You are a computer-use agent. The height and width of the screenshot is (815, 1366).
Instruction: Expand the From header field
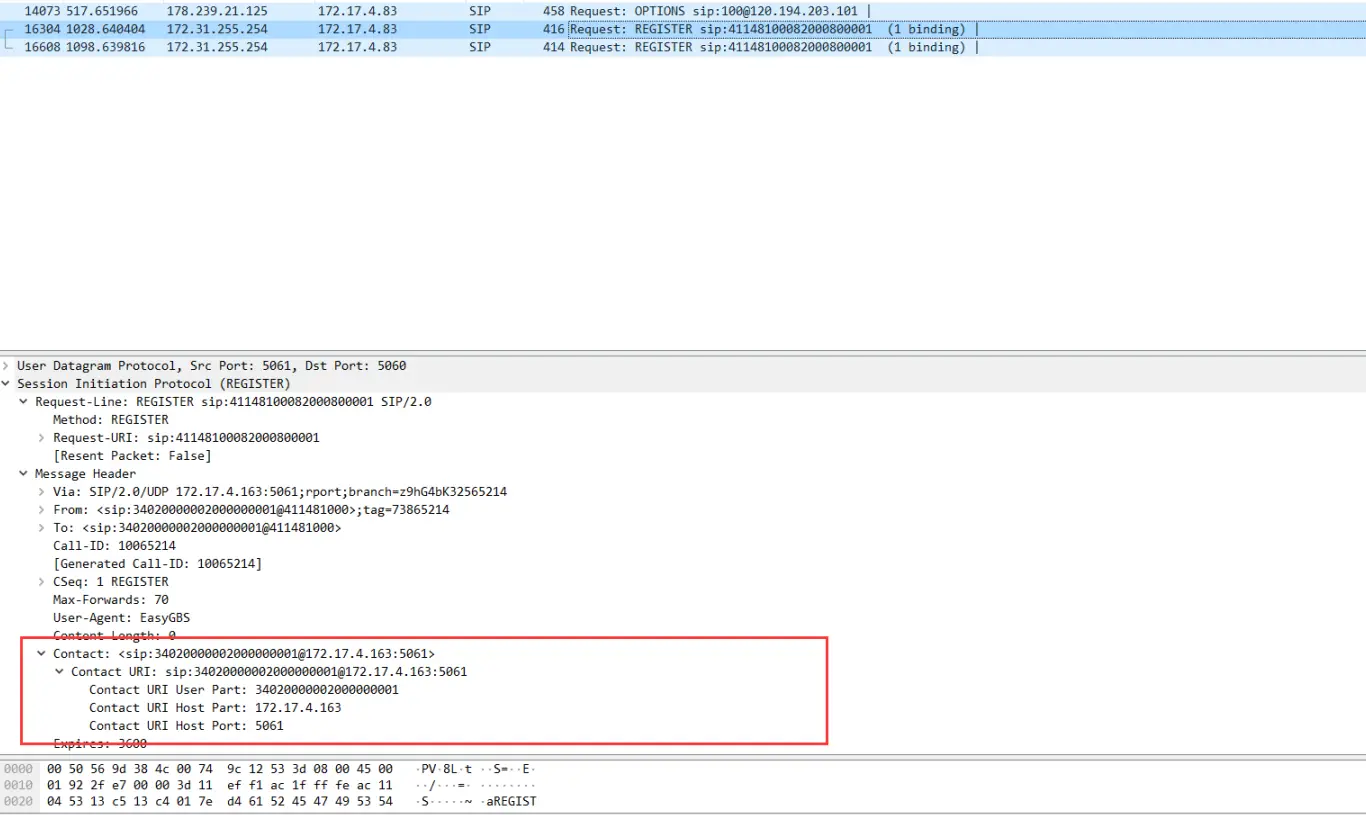42,510
